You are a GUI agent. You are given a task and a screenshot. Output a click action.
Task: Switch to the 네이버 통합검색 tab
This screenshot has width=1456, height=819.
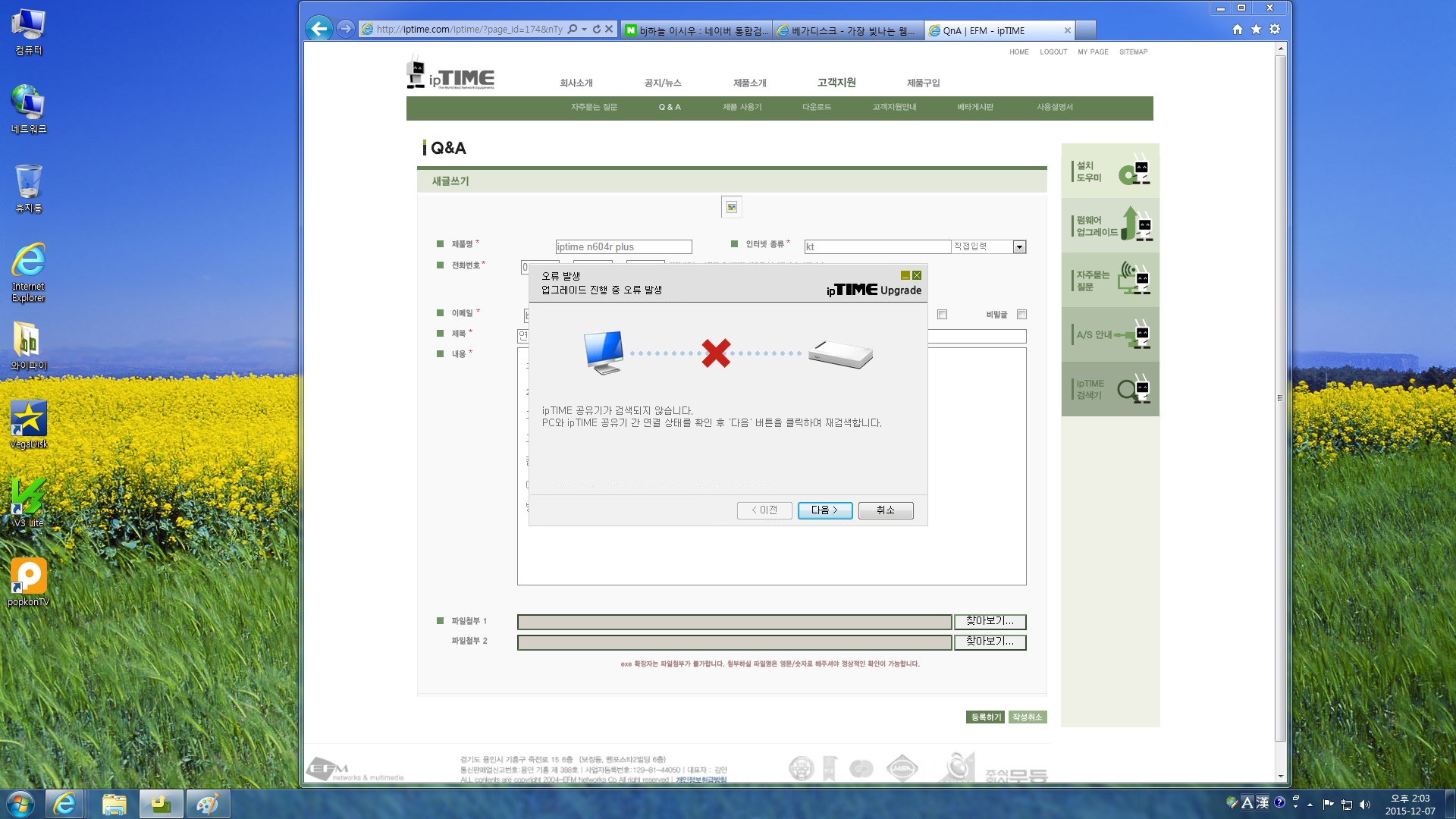point(696,30)
